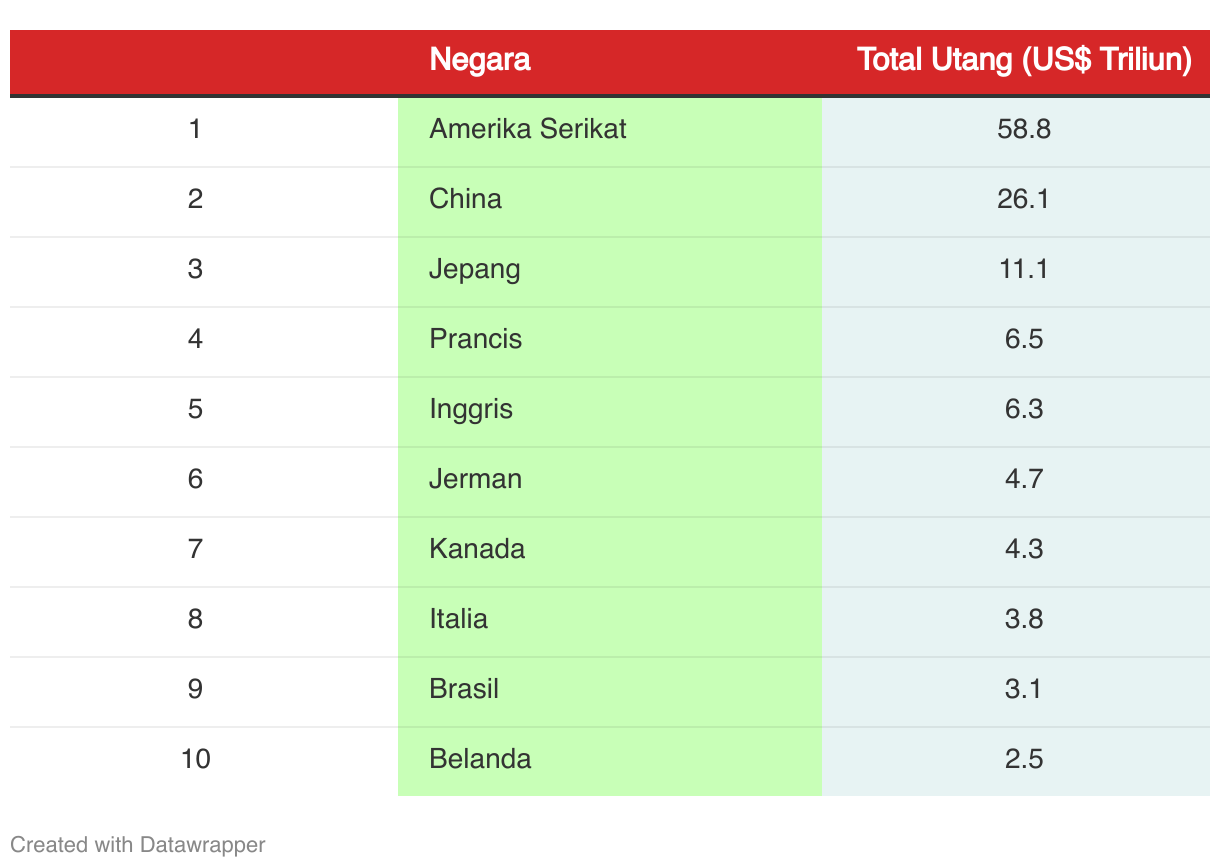
Task: Click the Total Utang (US$ Triliun) header
Action: [x=1024, y=60]
